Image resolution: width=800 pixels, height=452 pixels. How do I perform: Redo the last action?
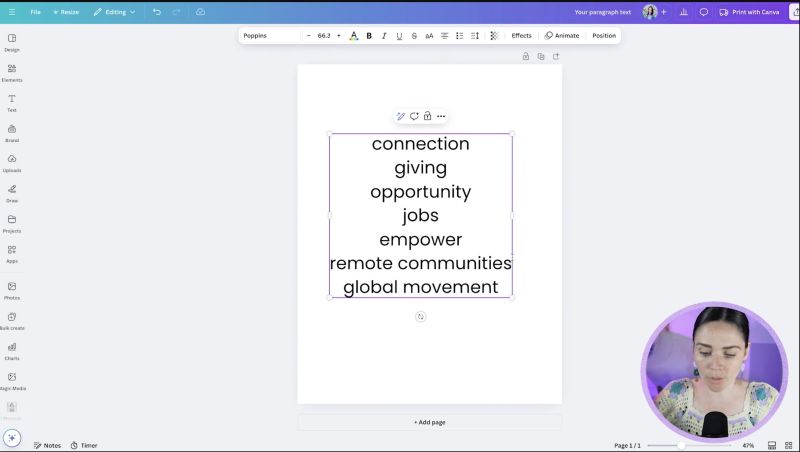176,12
